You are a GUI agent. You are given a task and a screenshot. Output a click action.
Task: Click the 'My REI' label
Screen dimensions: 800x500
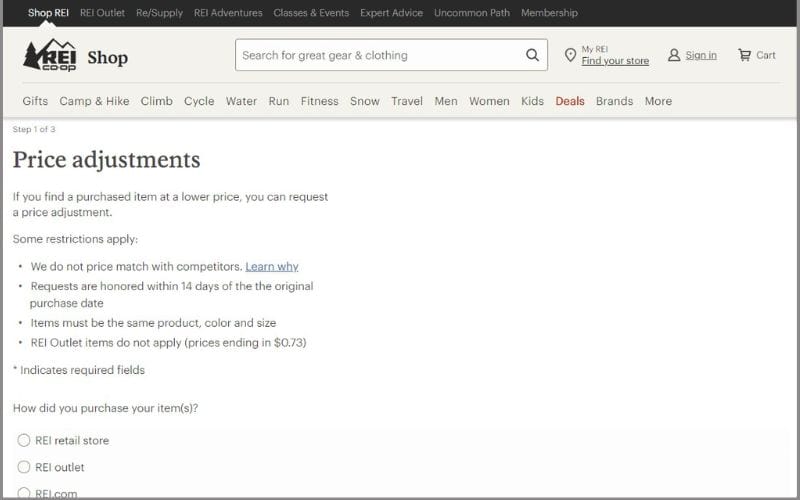595,49
